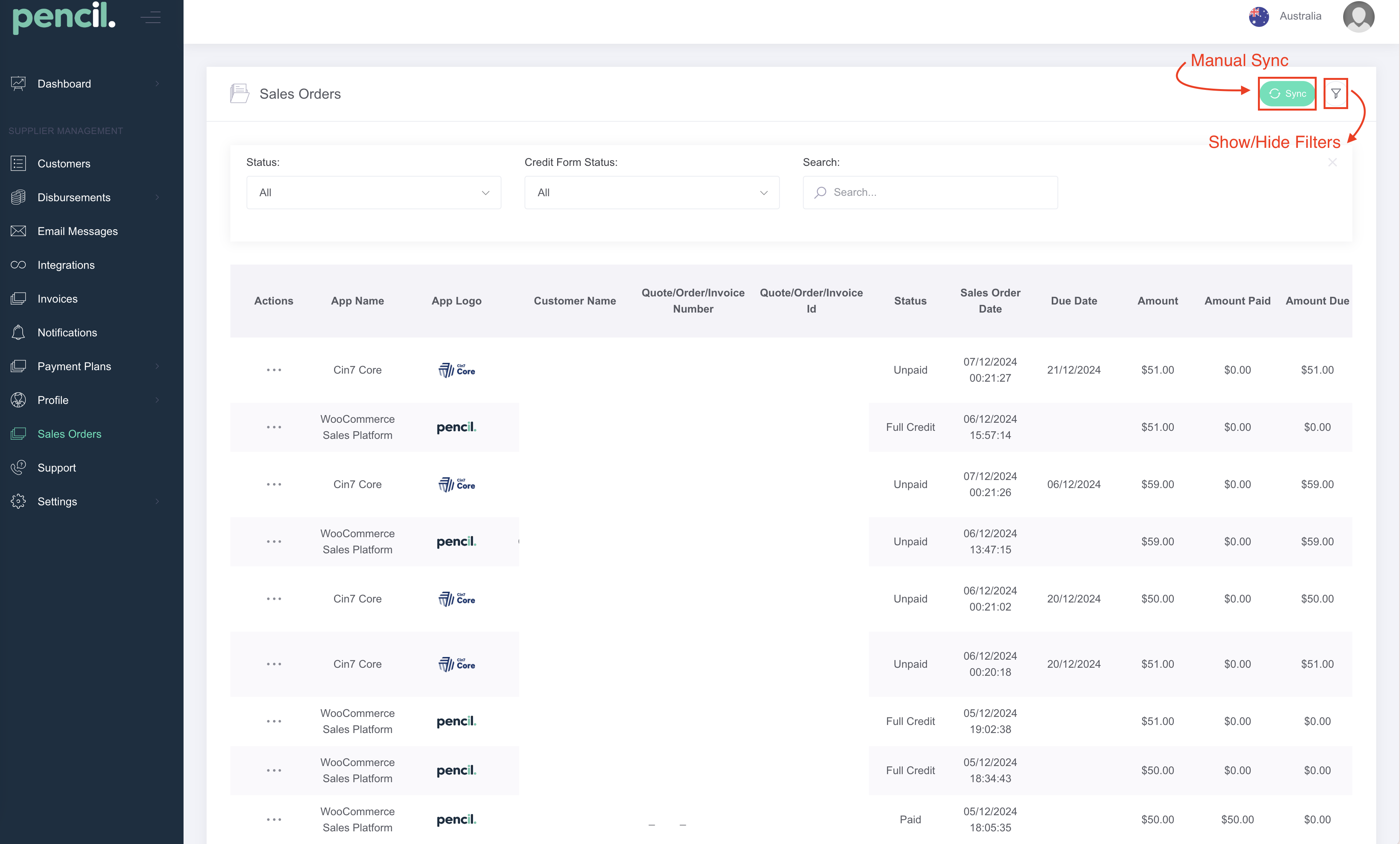1400x844 pixels.
Task: Open the Credit Form Status dropdown
Action: click(x=652, y=193)
